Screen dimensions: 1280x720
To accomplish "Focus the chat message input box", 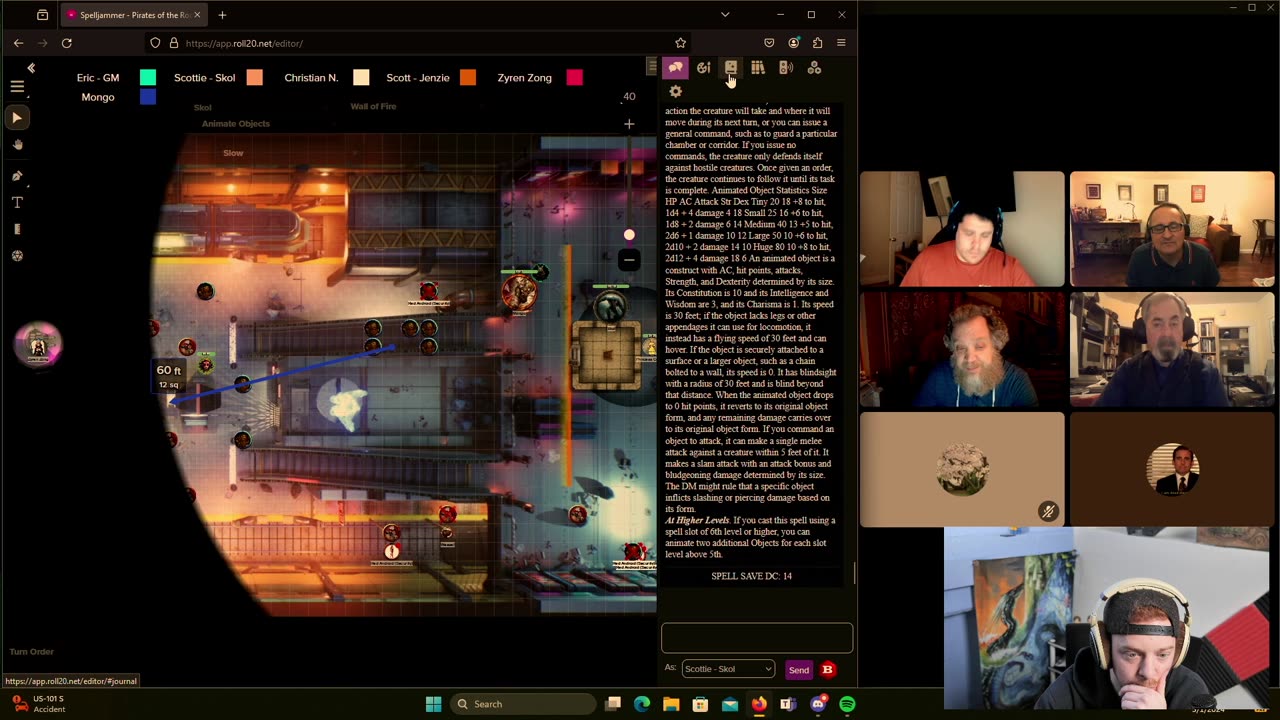I will pos(757,637).
